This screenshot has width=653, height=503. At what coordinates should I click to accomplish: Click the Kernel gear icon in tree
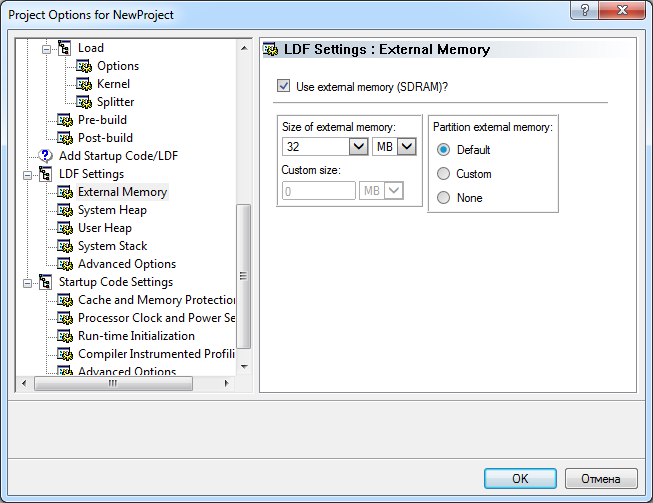pos(84,84)
